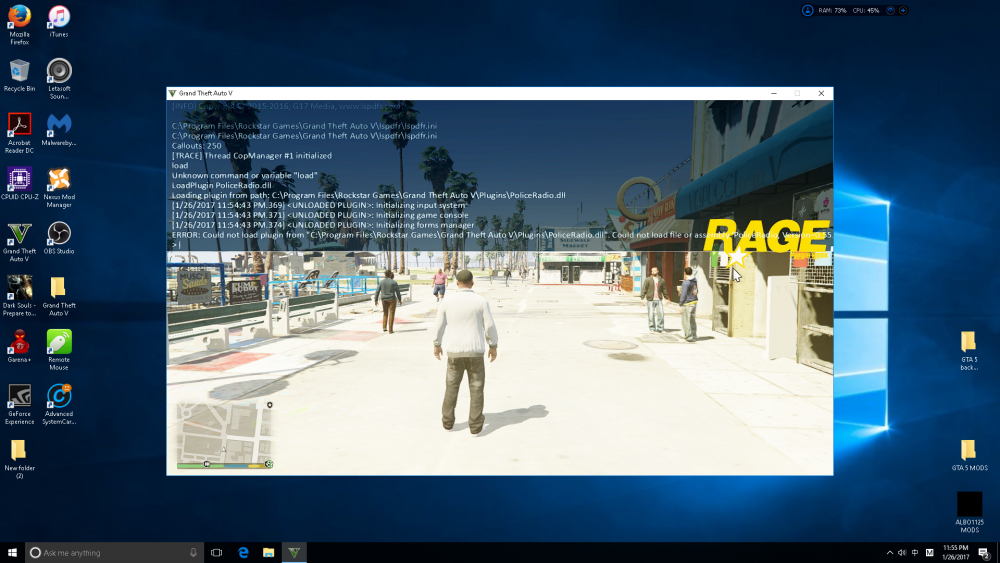This screenshot has height=563, width=1000.
Task: Click the Cortana microphone icon
Action: [x=193, y=553]
